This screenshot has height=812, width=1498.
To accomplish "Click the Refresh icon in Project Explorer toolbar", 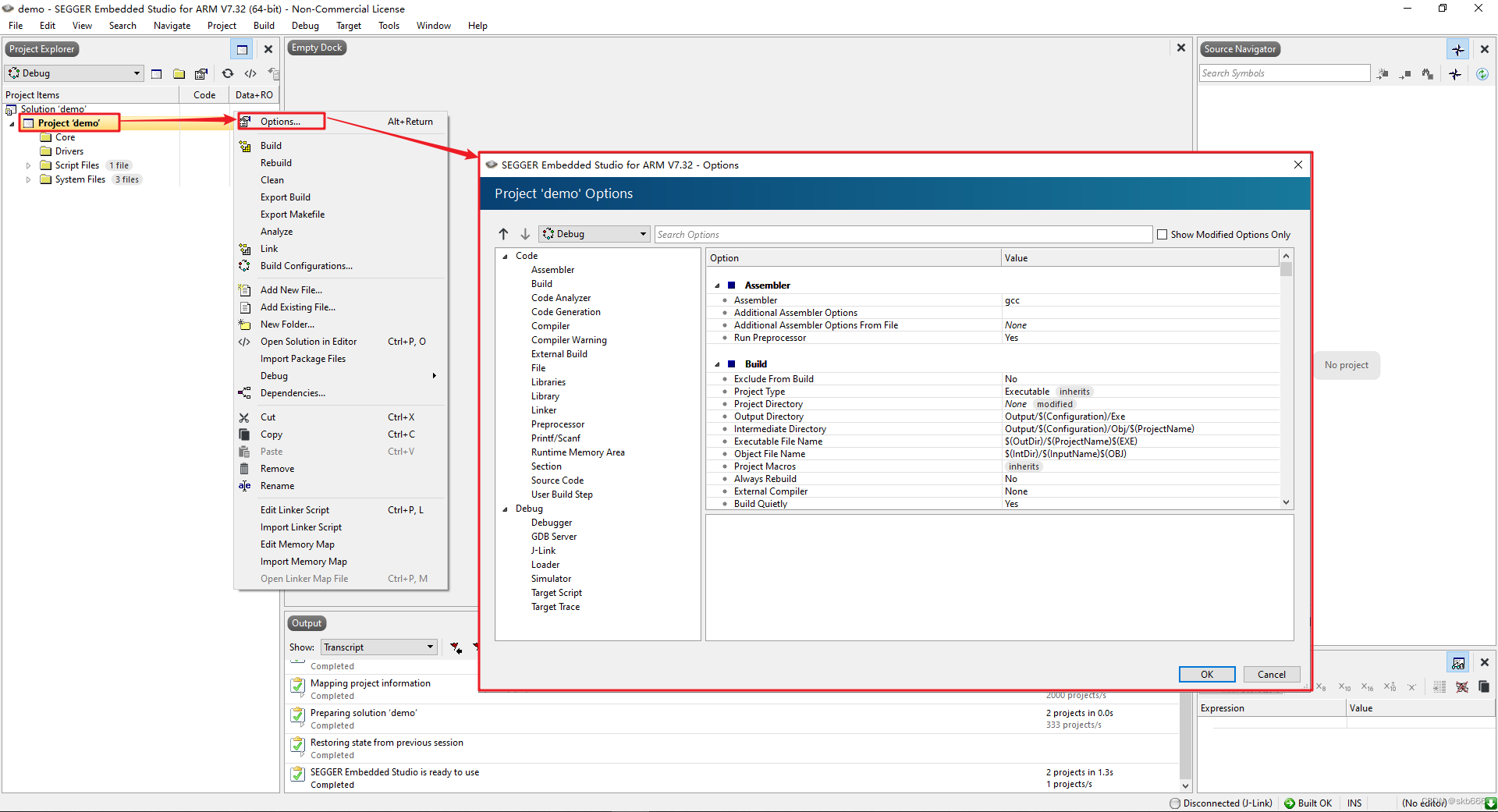I will pos(227,73).
